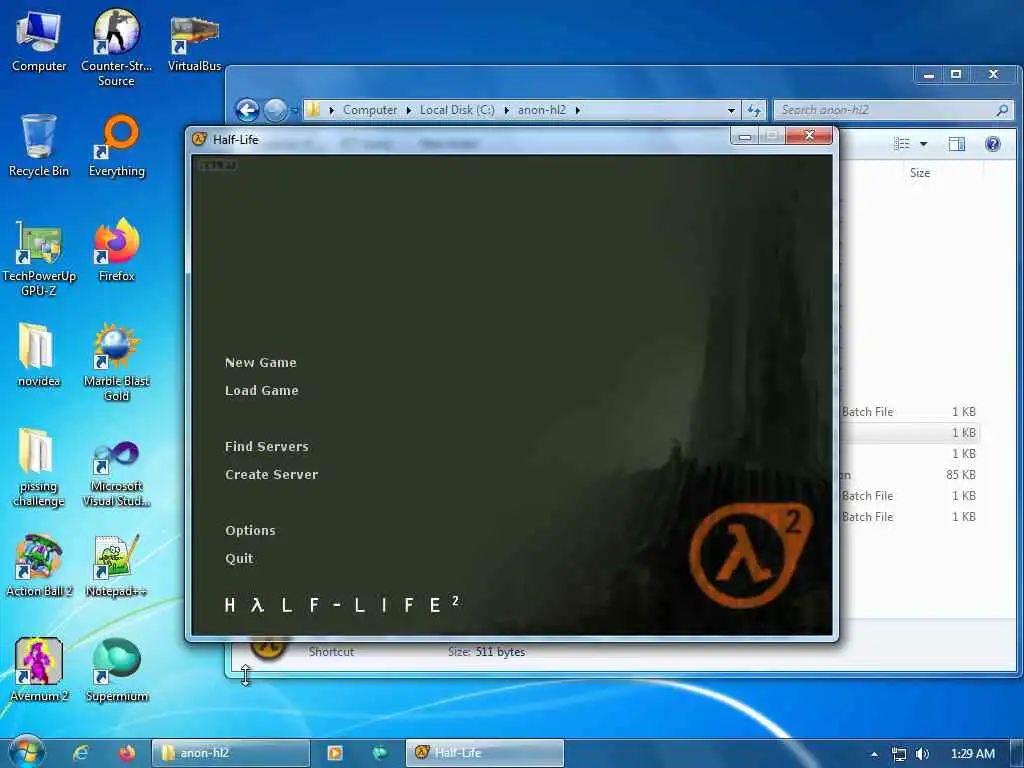
Task: Maximize the anon-hl2 Explorer window
Action: pyautogui.click(x=956, y=75)
